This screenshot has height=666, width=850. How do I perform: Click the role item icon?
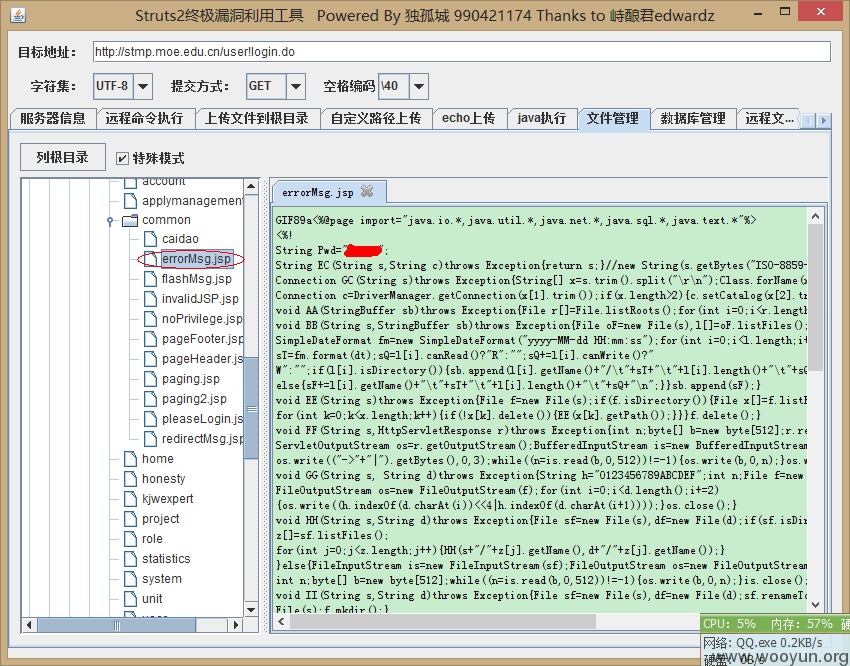coord(131,539)
